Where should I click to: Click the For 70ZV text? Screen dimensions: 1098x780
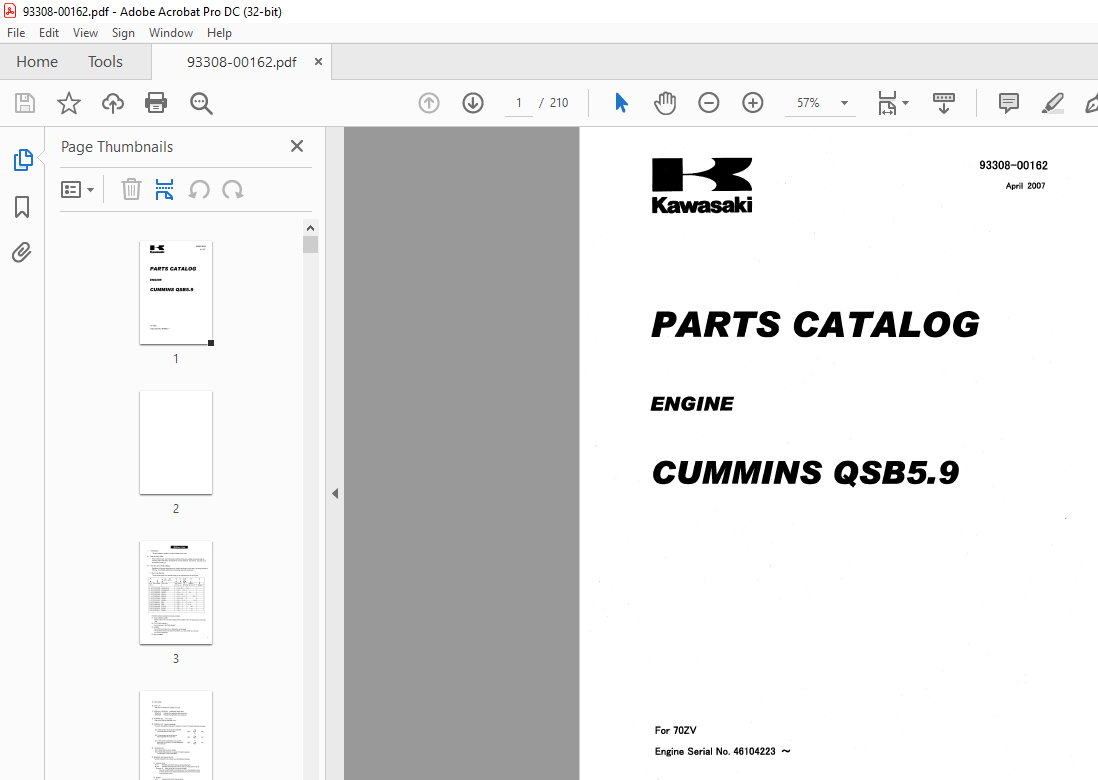click(675, 730)
